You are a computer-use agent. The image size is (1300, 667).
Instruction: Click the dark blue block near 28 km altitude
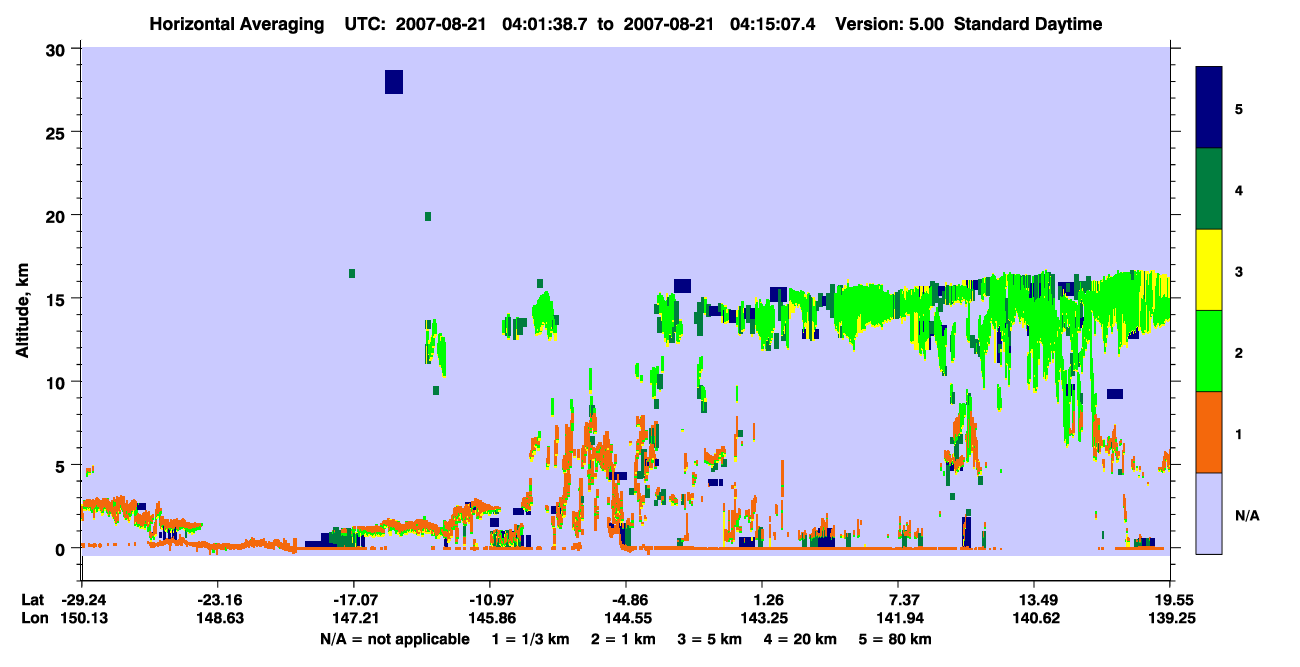[394, 82]
